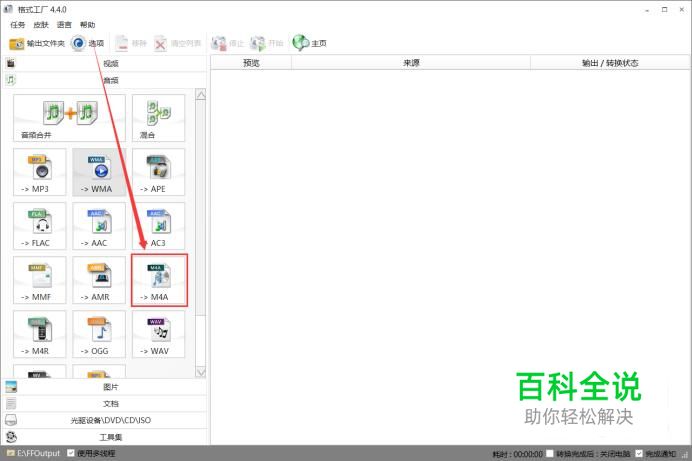The image size is (692, 461).
Task: Choose the -> AMR converter
Action: click(99, 280)
